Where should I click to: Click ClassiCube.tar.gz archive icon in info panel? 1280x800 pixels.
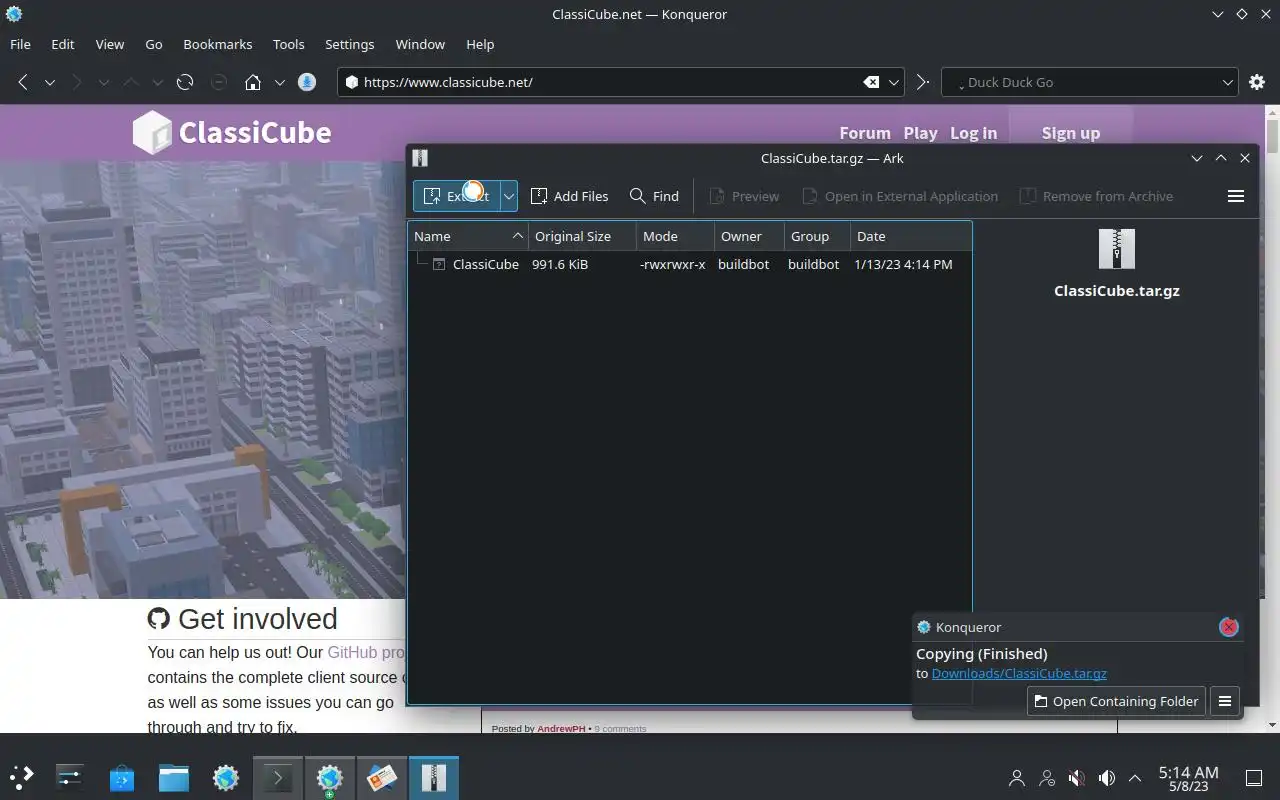[1117, 249]
